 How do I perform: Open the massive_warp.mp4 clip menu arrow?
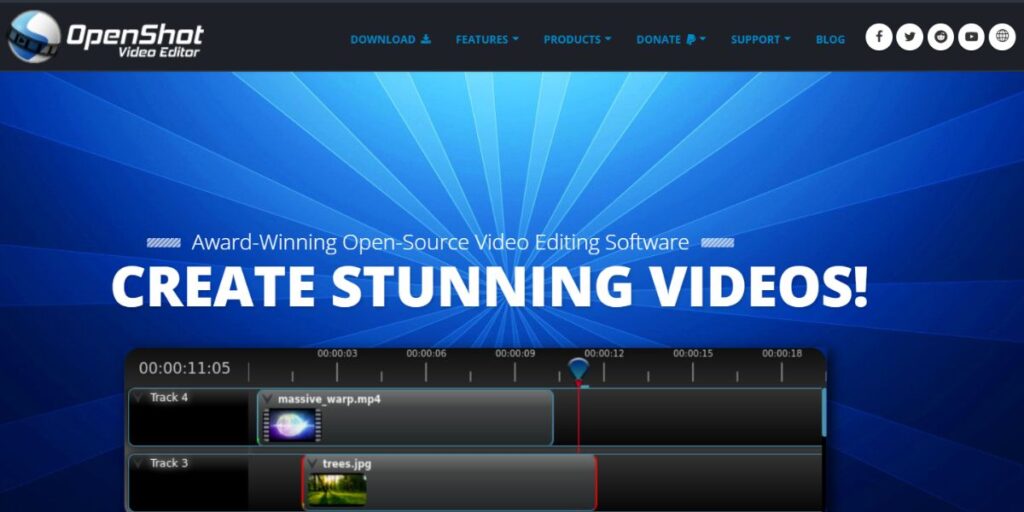coord(268,399)
